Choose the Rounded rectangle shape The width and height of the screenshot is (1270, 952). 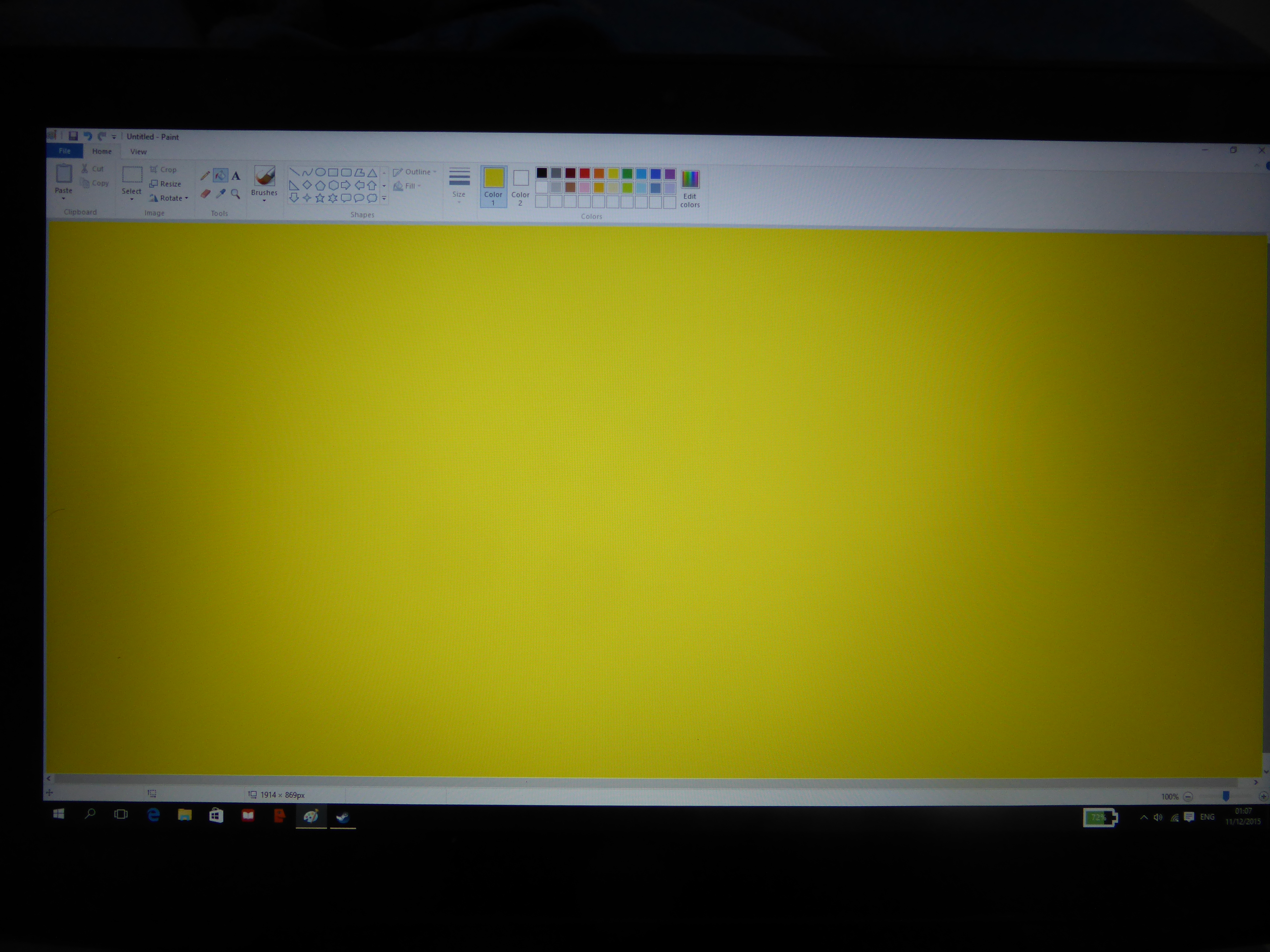tap(346, 172)
